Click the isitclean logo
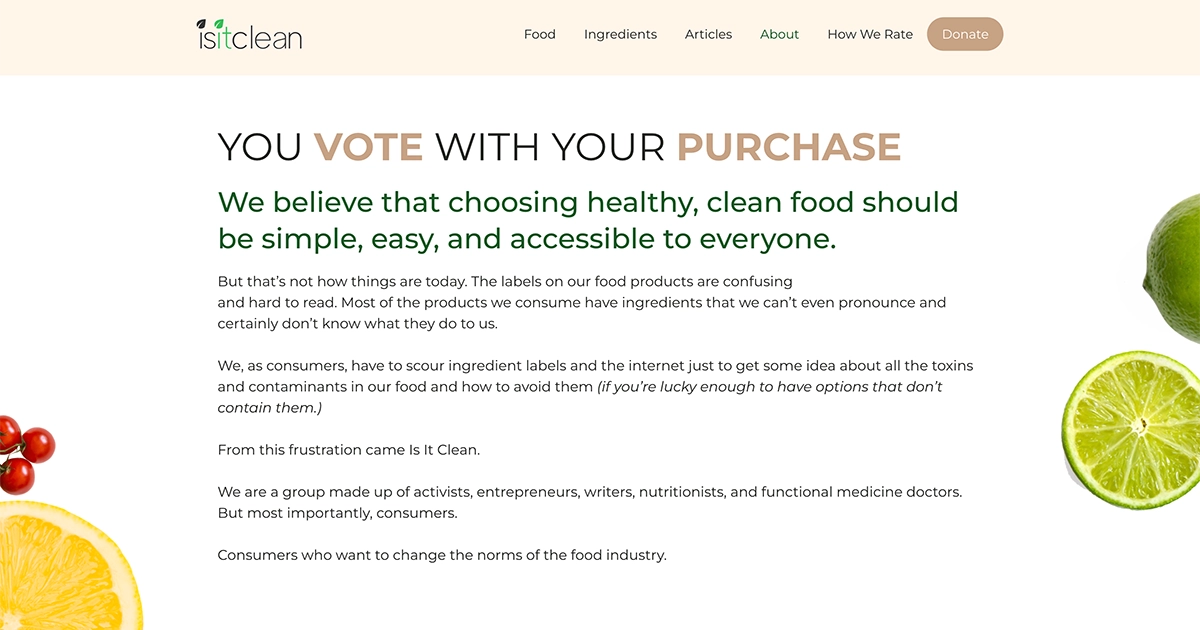This screenshot has width=1200, height=630. click(x=249, y=35)
